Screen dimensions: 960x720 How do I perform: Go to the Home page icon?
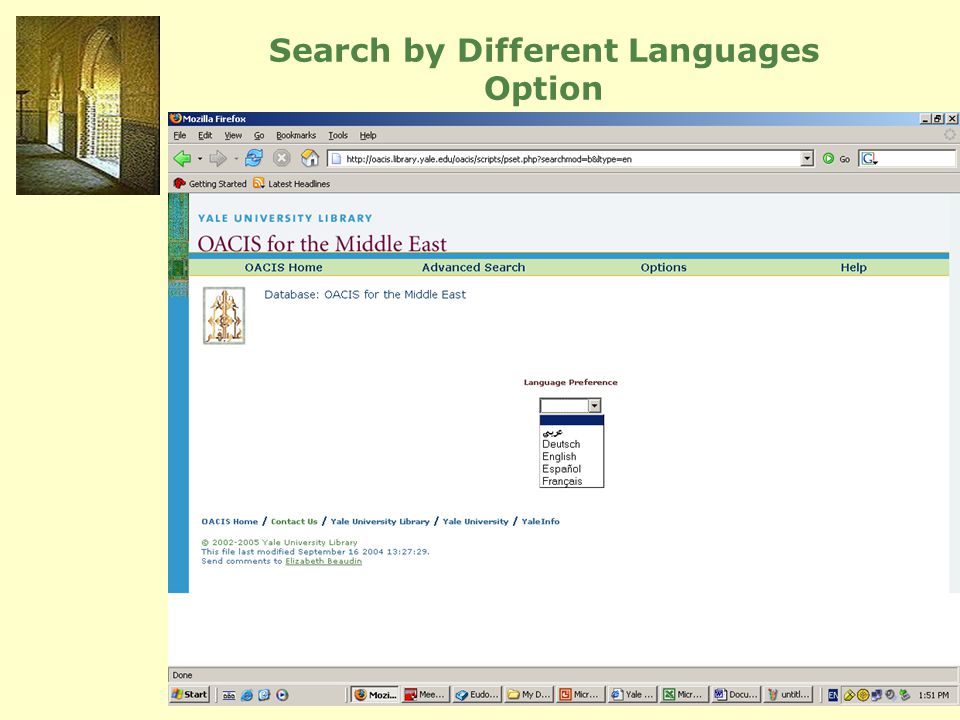310,158
